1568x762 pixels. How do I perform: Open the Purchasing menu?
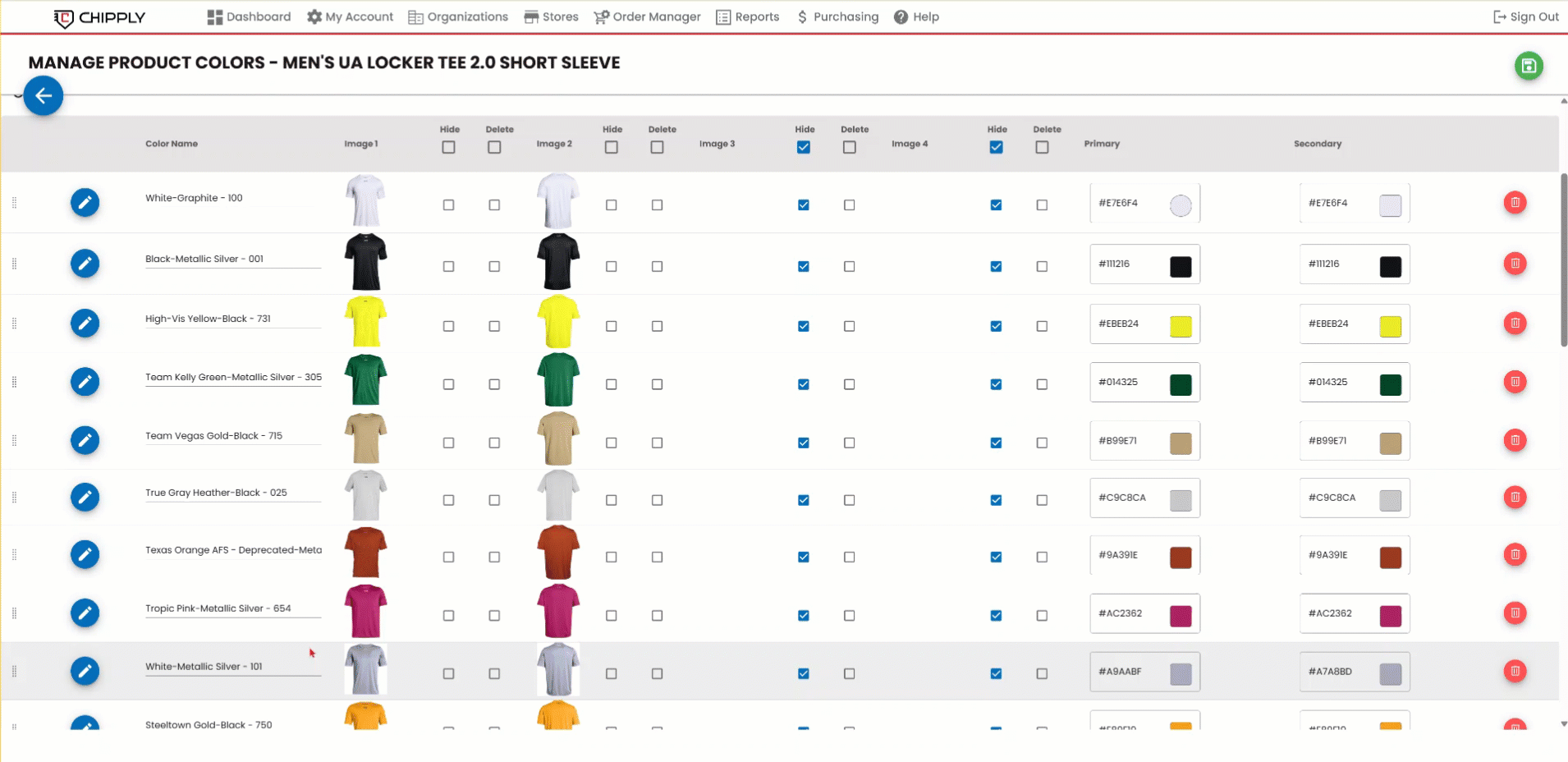[x=837, y=16]
